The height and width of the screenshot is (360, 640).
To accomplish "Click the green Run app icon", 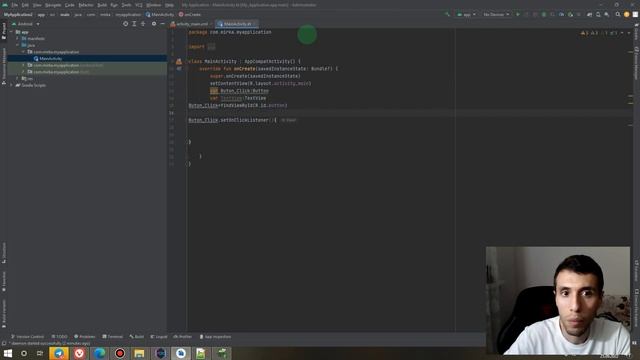I will 518,14.
